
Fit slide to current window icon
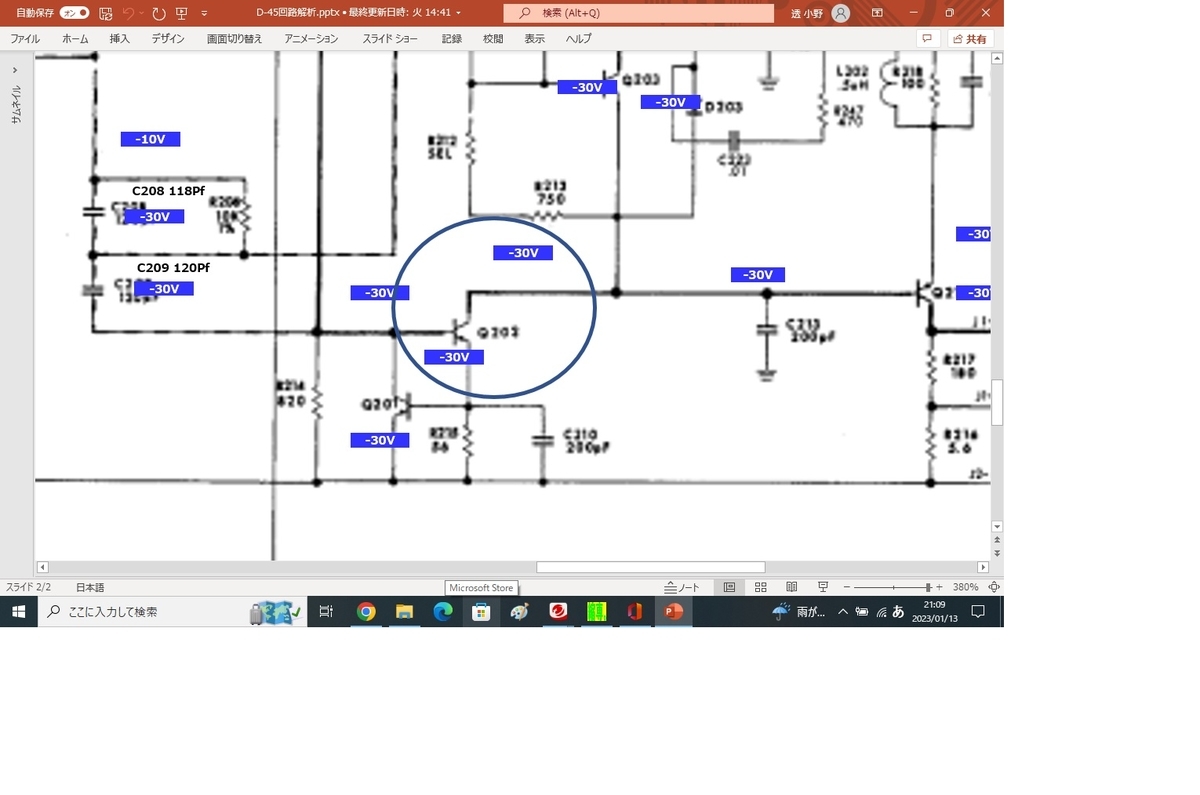pos(994,587)
